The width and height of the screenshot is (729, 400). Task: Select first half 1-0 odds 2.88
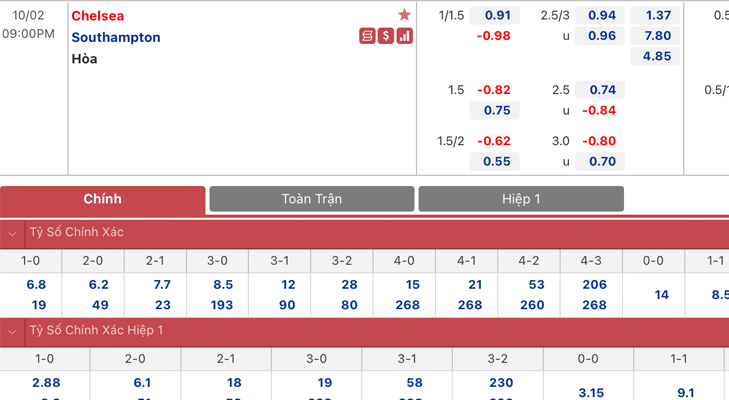click(x=46, y=383)
